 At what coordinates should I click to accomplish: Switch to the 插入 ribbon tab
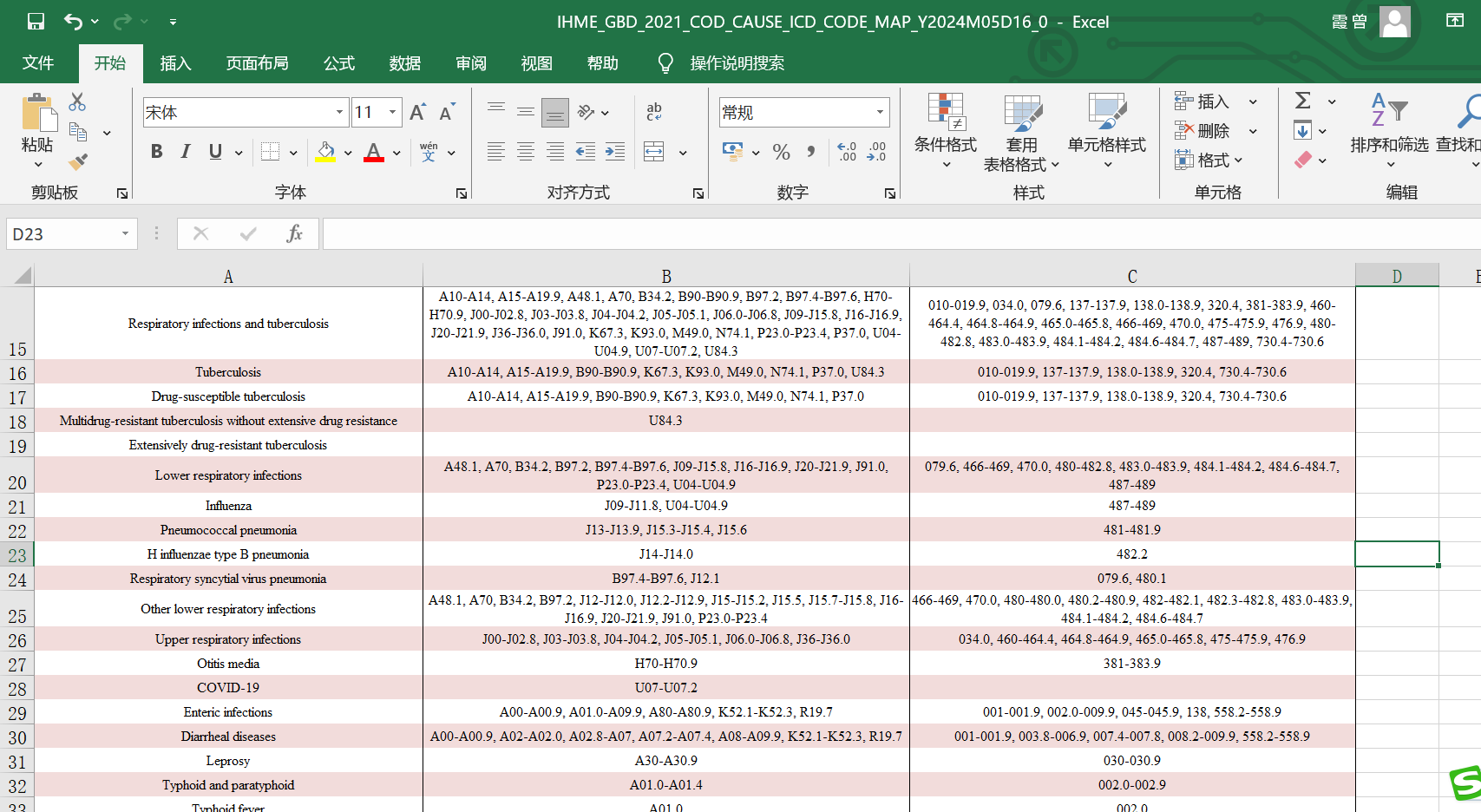tap(175, 63)
